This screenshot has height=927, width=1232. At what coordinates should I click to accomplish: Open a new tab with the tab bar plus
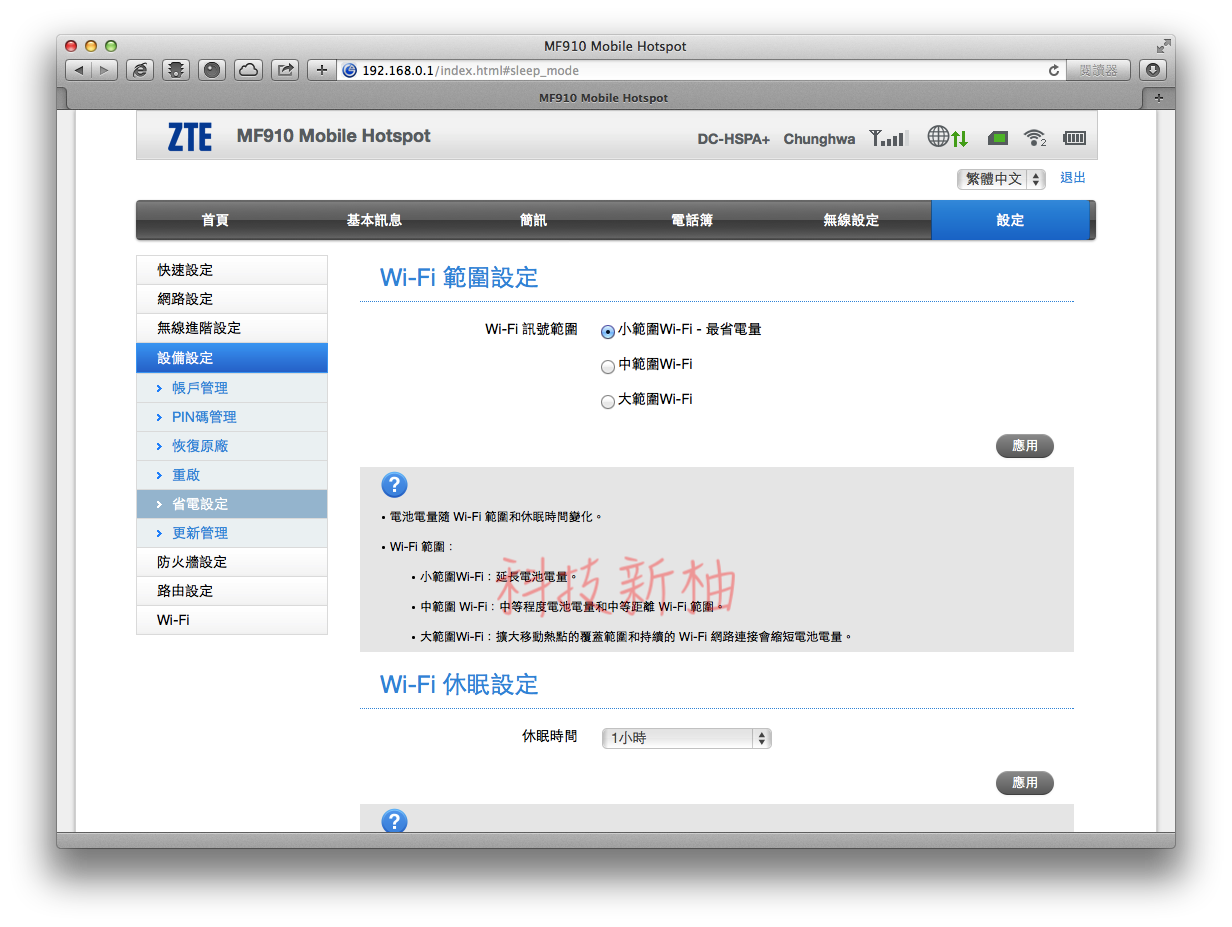click(1158, 98)
